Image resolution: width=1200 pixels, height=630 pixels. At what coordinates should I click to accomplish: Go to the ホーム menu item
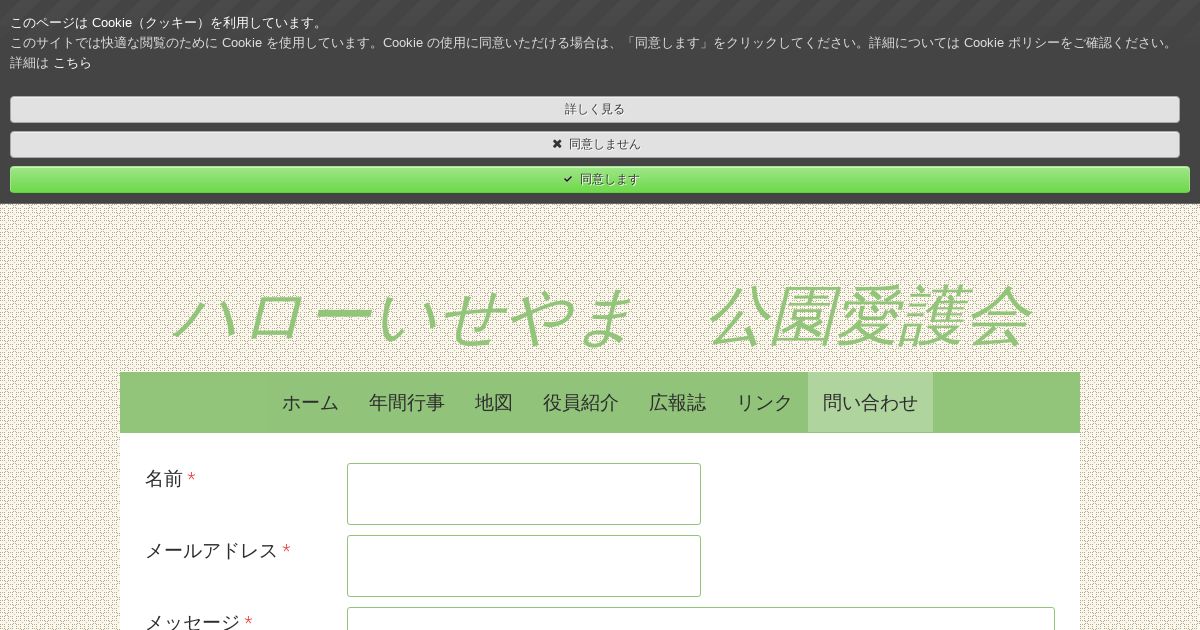(x=310, y=403)
